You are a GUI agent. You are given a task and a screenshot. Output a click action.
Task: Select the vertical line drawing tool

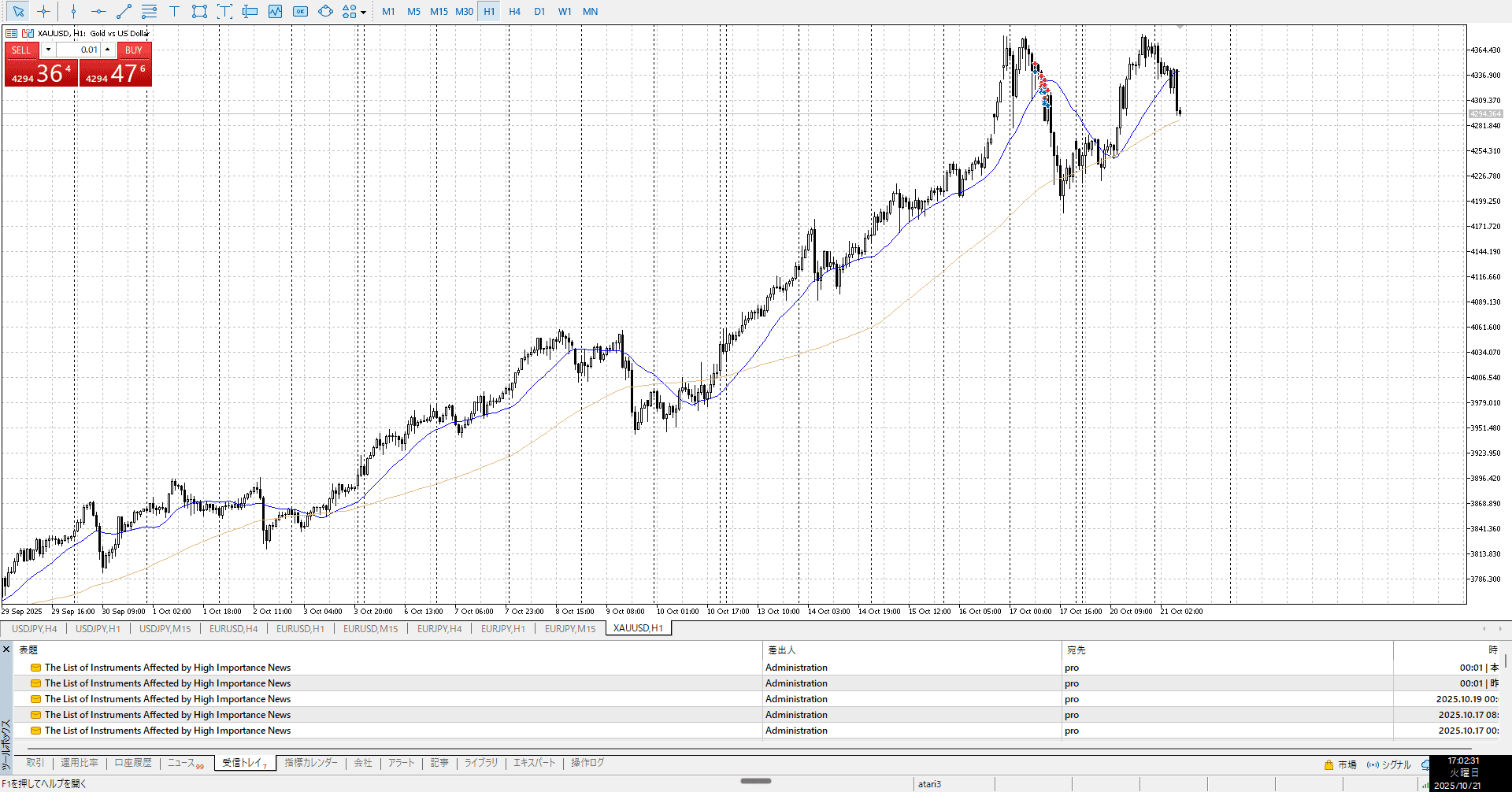73,12
